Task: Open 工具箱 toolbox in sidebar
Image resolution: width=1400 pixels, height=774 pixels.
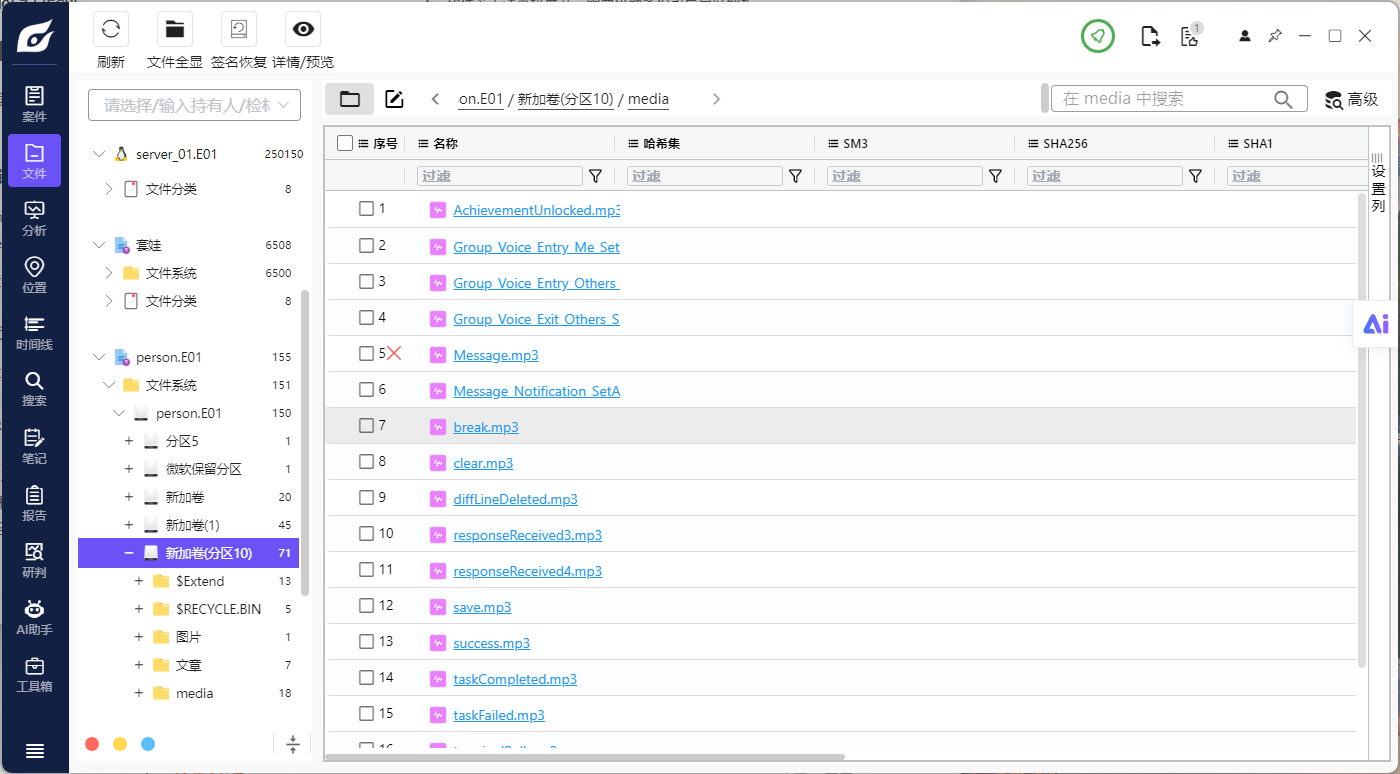Action: pos(34,674)
